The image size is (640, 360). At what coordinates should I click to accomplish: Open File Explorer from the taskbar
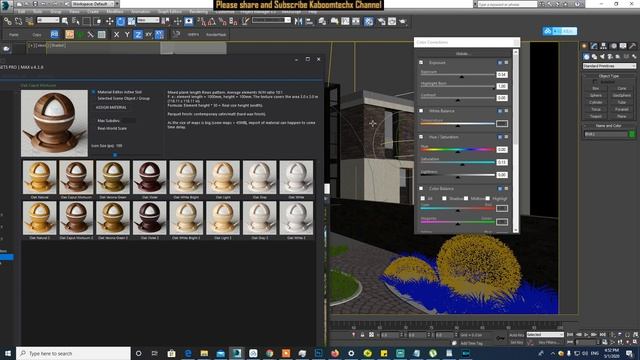click(204, 353)
